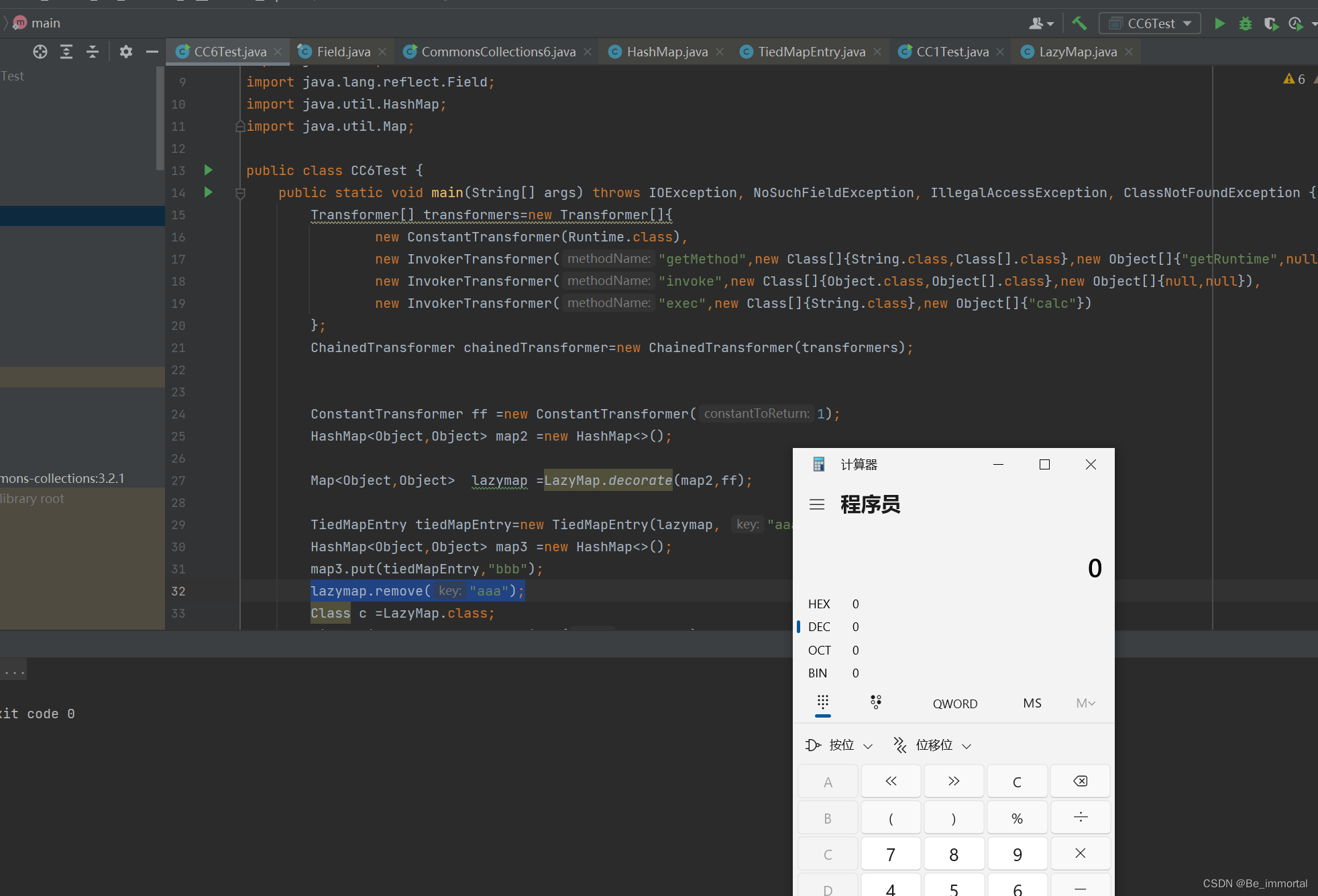
Task: Clear the calculator with the C button
Action: tap(1017, 781)
